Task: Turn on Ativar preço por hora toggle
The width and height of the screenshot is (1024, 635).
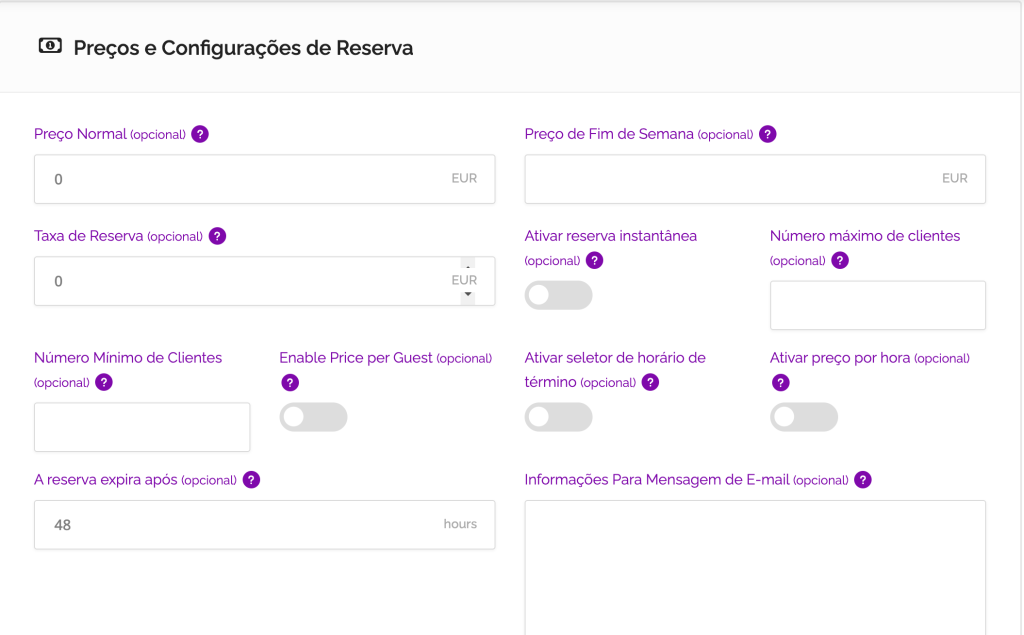Action: pyautogui.click(x=804, y=417)
